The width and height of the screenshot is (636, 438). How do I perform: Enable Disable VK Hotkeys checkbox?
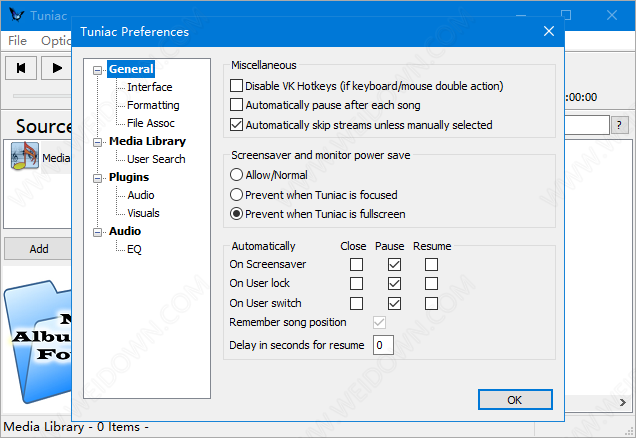(237, 87)
